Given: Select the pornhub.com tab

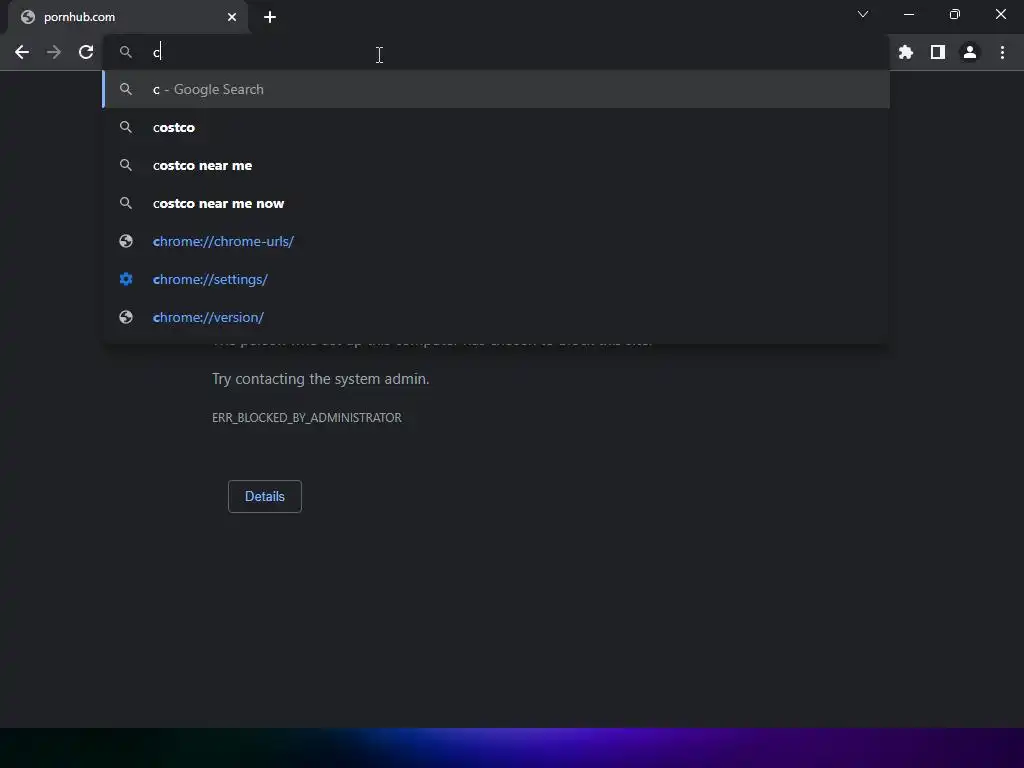Looking at the screenshot, I should (128, 17).
